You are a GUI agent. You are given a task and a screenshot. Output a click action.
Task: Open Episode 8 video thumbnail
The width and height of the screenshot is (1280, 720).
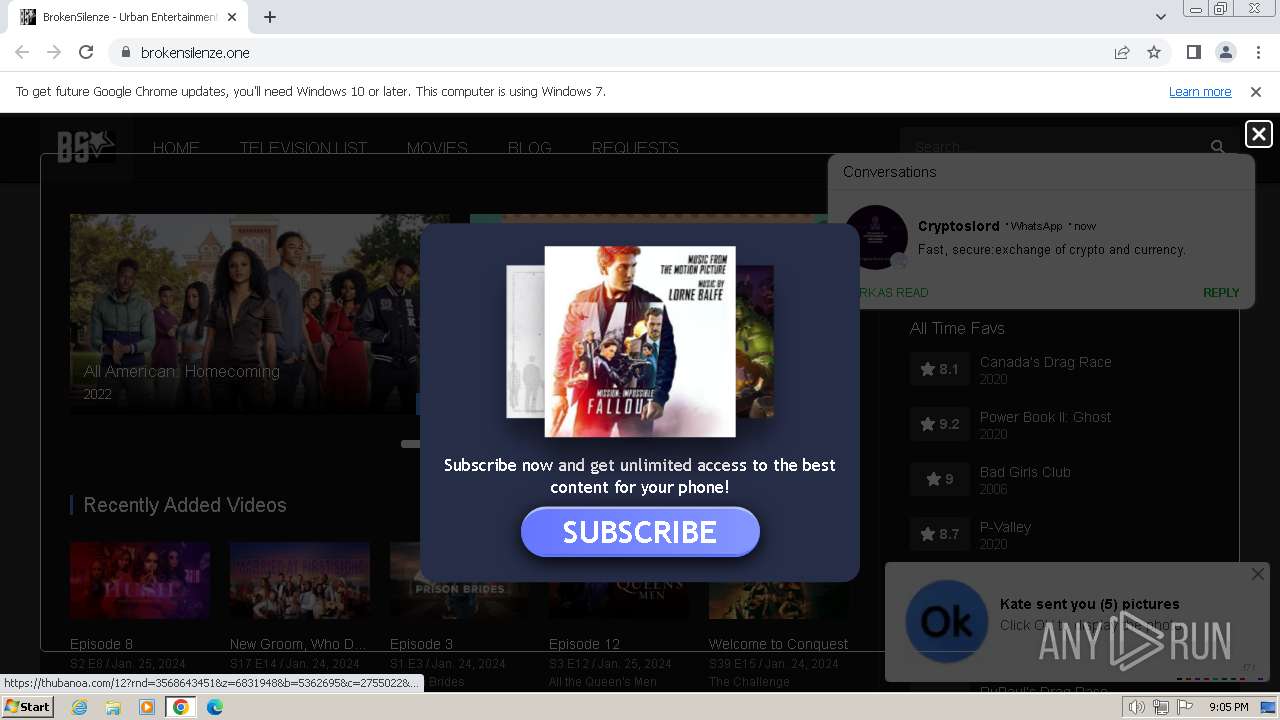pyautogui.click(x=140, y=581)
